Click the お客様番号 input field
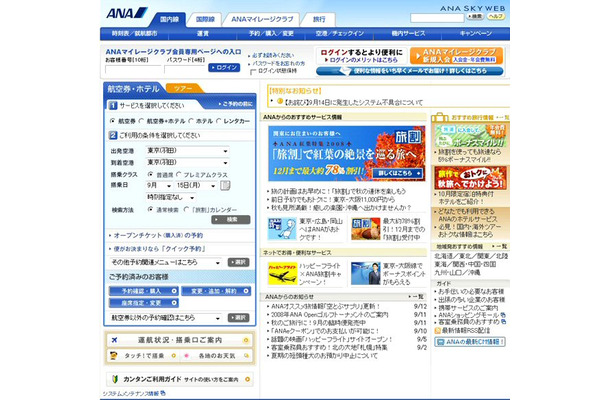This screenshot has width=610, height=400. [x=132, y=69]
